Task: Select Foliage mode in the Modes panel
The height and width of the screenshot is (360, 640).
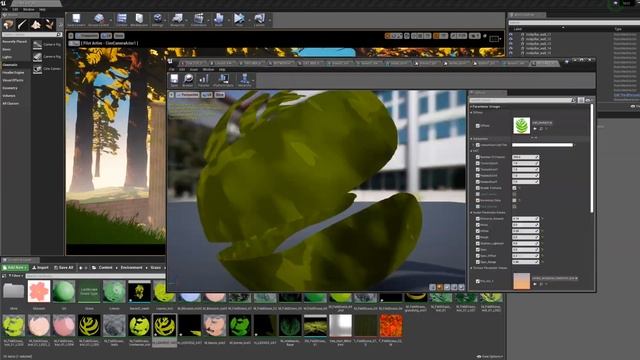Action: [50, 25]
